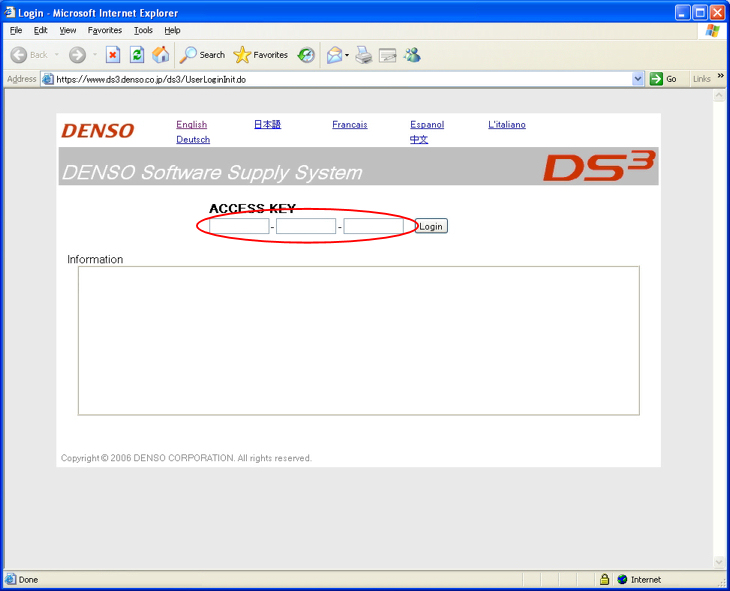Maximize the Internet Explorer window
This screenshot has width=730, height=591.
tap(700, 13)
